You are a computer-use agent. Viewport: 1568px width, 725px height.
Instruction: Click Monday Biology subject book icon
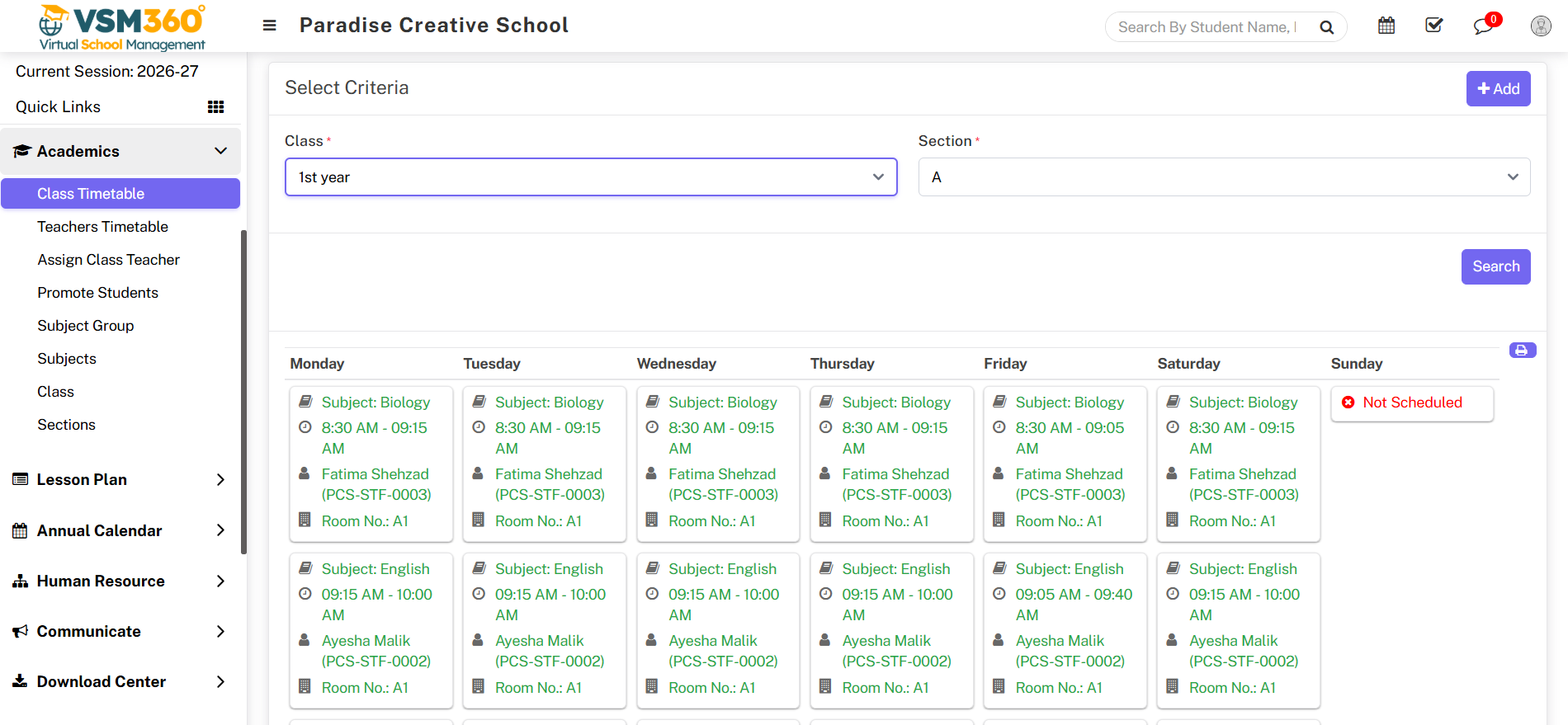pyautogui.click(x=305, y=402)
